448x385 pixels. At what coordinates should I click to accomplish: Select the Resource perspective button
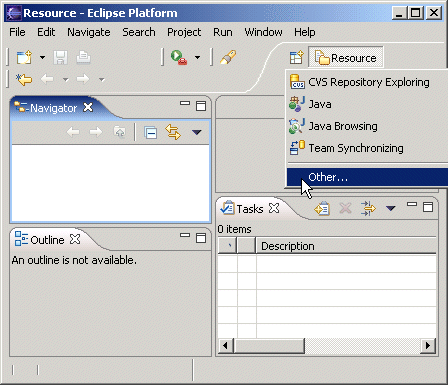tap(346, 58)
